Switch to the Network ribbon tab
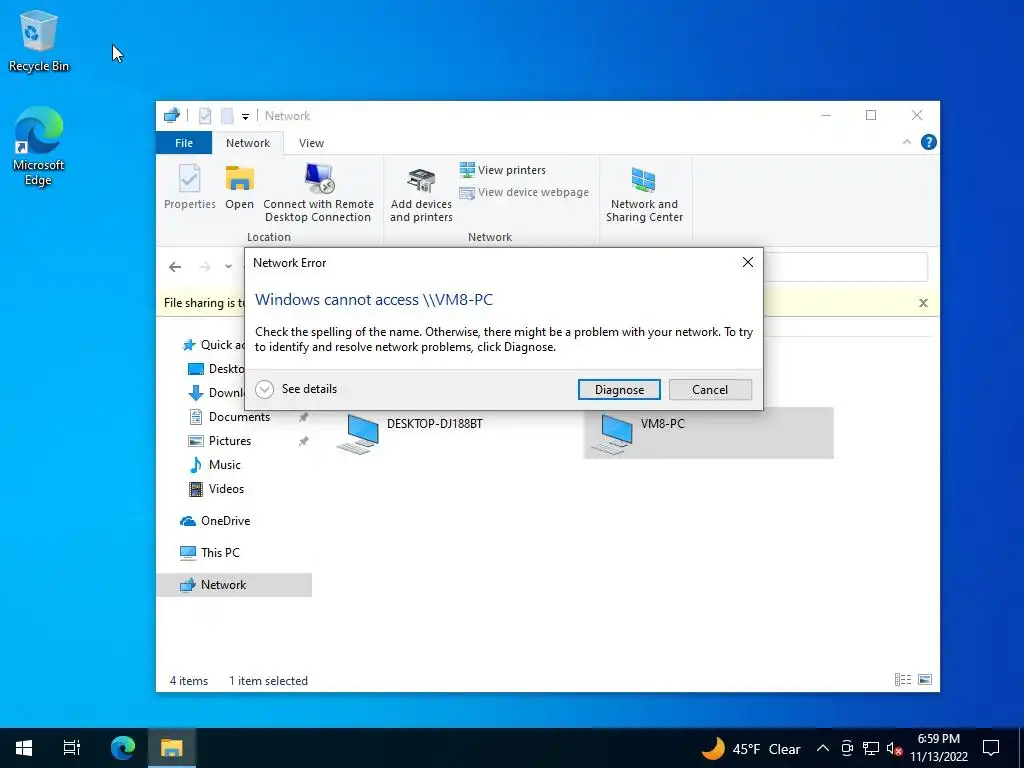1024x768 pixels. pyautogui.click(x=248, y=142)
